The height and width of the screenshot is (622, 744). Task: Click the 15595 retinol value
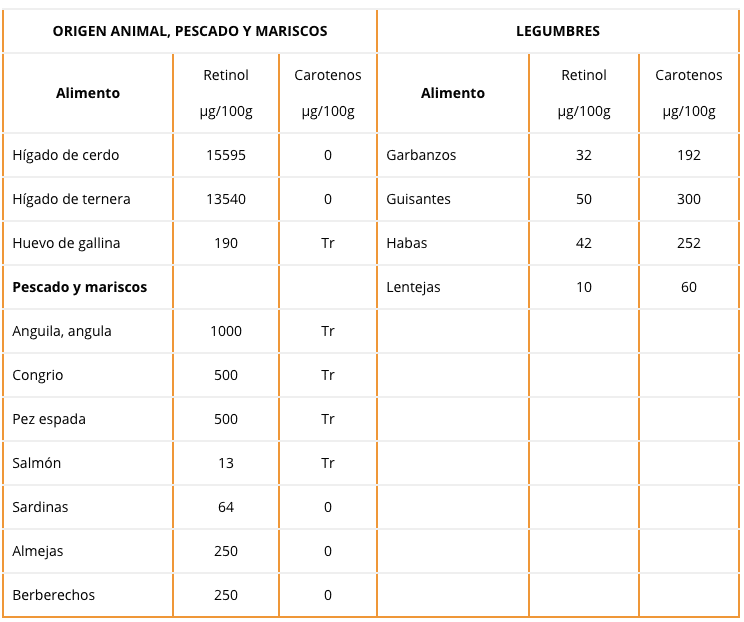coord(226,155)
